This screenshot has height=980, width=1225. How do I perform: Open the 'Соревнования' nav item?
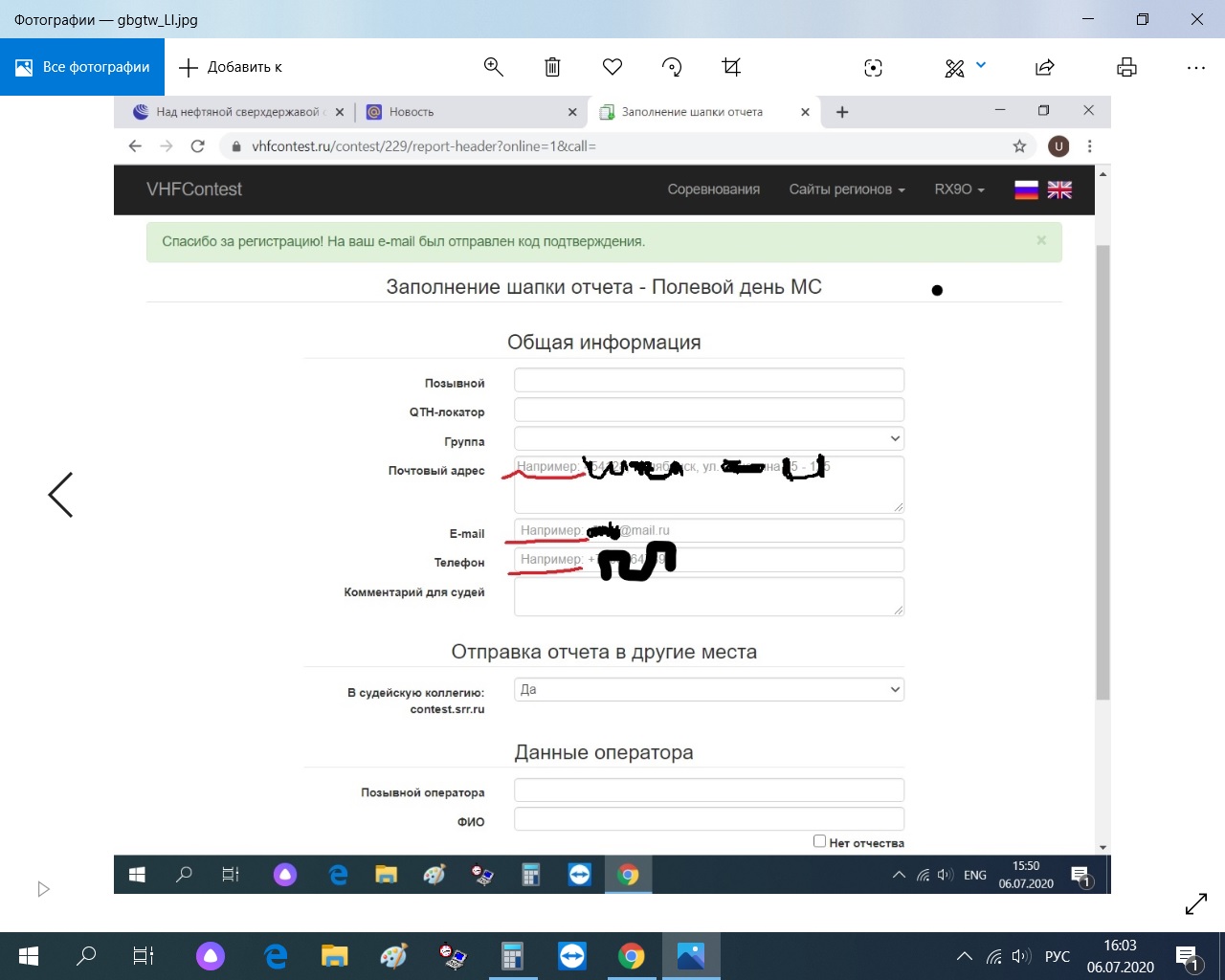pos(713,189)
